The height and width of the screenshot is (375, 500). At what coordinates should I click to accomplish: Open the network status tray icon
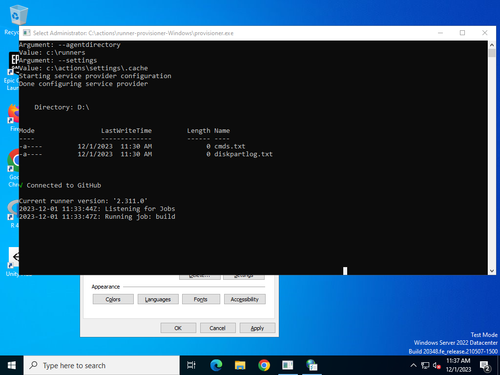[425, 365]
